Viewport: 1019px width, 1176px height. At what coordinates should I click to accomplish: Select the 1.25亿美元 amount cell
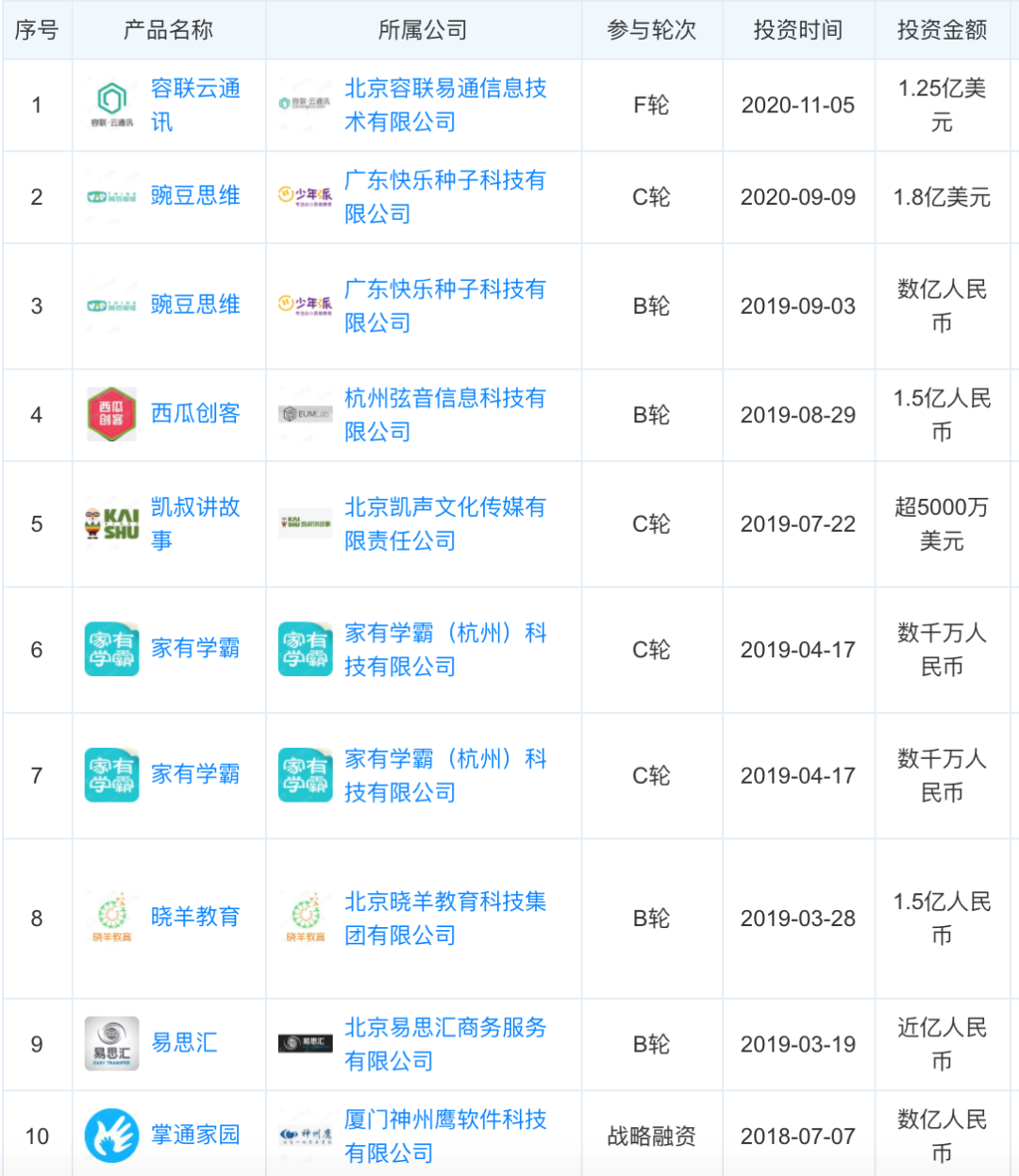(x=943, y=106)
